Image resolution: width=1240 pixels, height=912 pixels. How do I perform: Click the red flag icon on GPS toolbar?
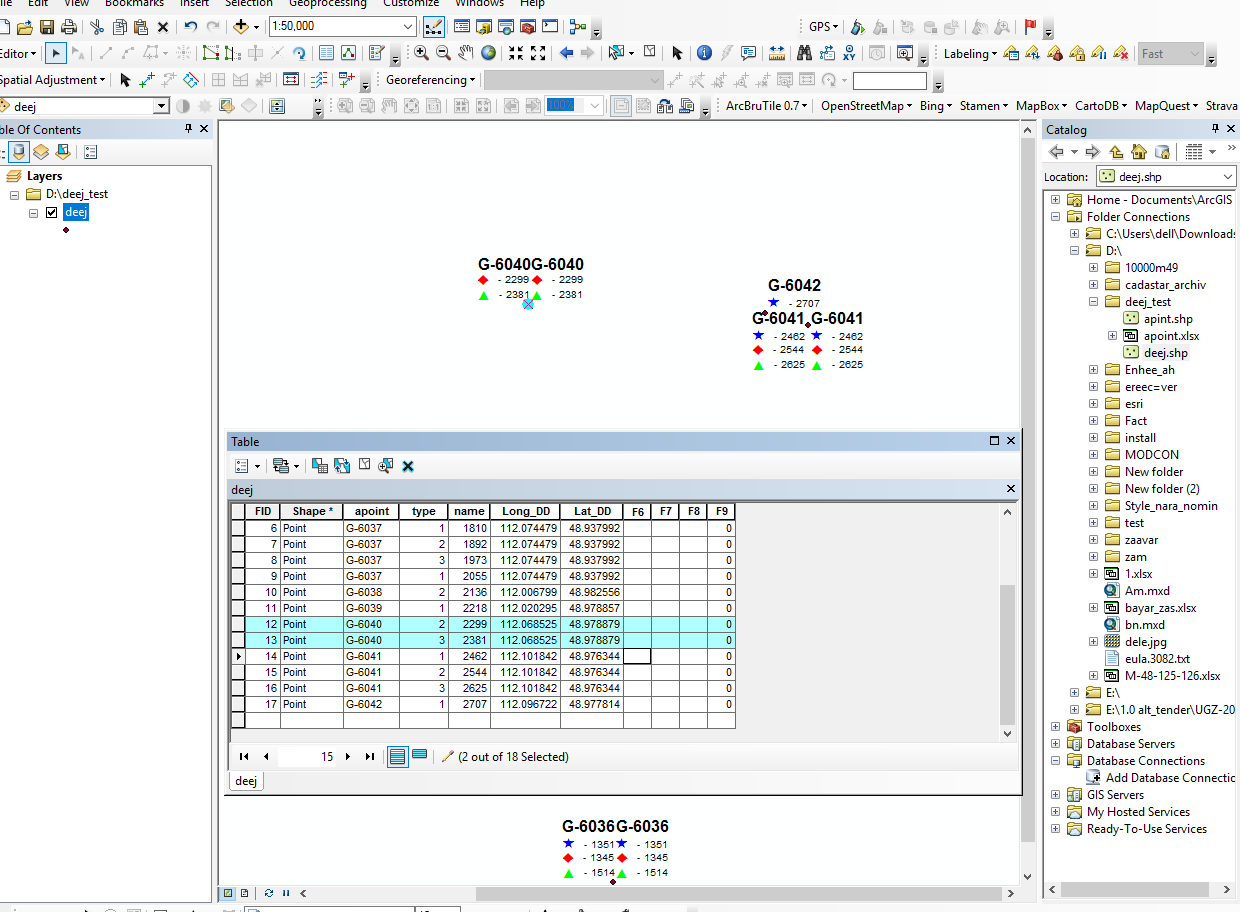click(1030, 27)
